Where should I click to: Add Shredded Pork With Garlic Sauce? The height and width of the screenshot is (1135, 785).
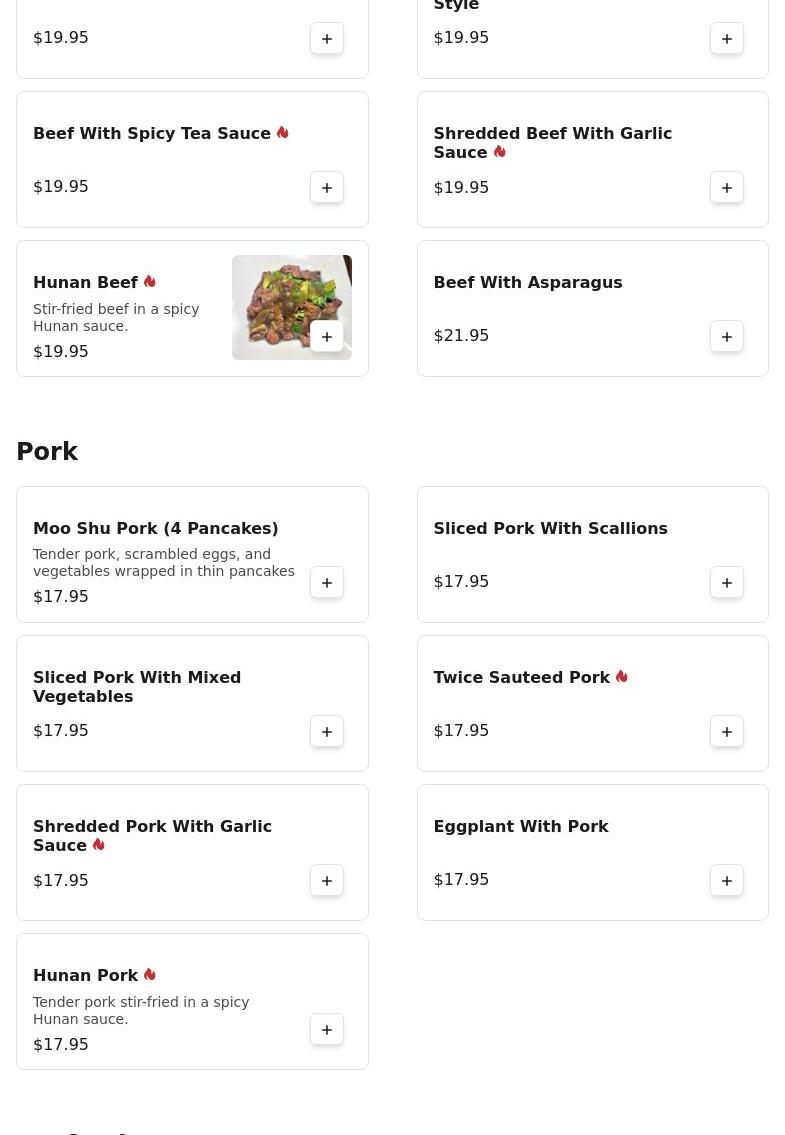(327, 881)
